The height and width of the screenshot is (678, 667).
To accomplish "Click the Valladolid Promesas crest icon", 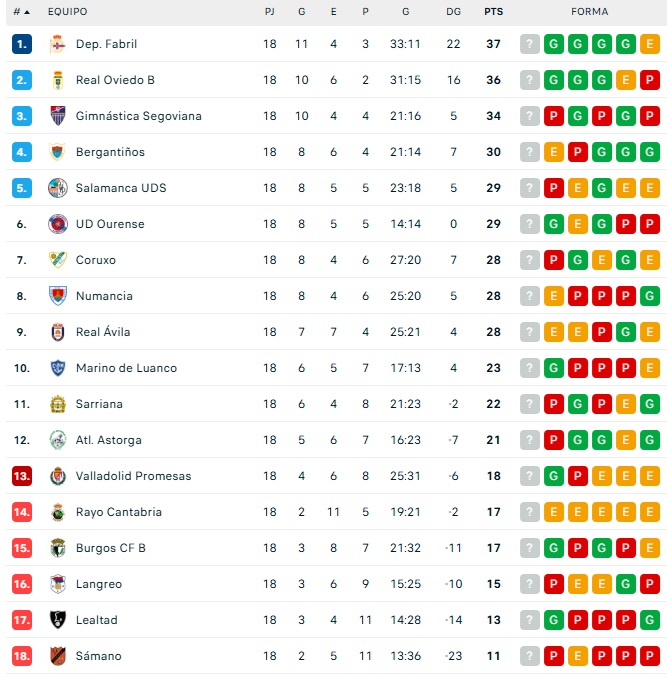I will pyautogui.click(x=57, y=476).
